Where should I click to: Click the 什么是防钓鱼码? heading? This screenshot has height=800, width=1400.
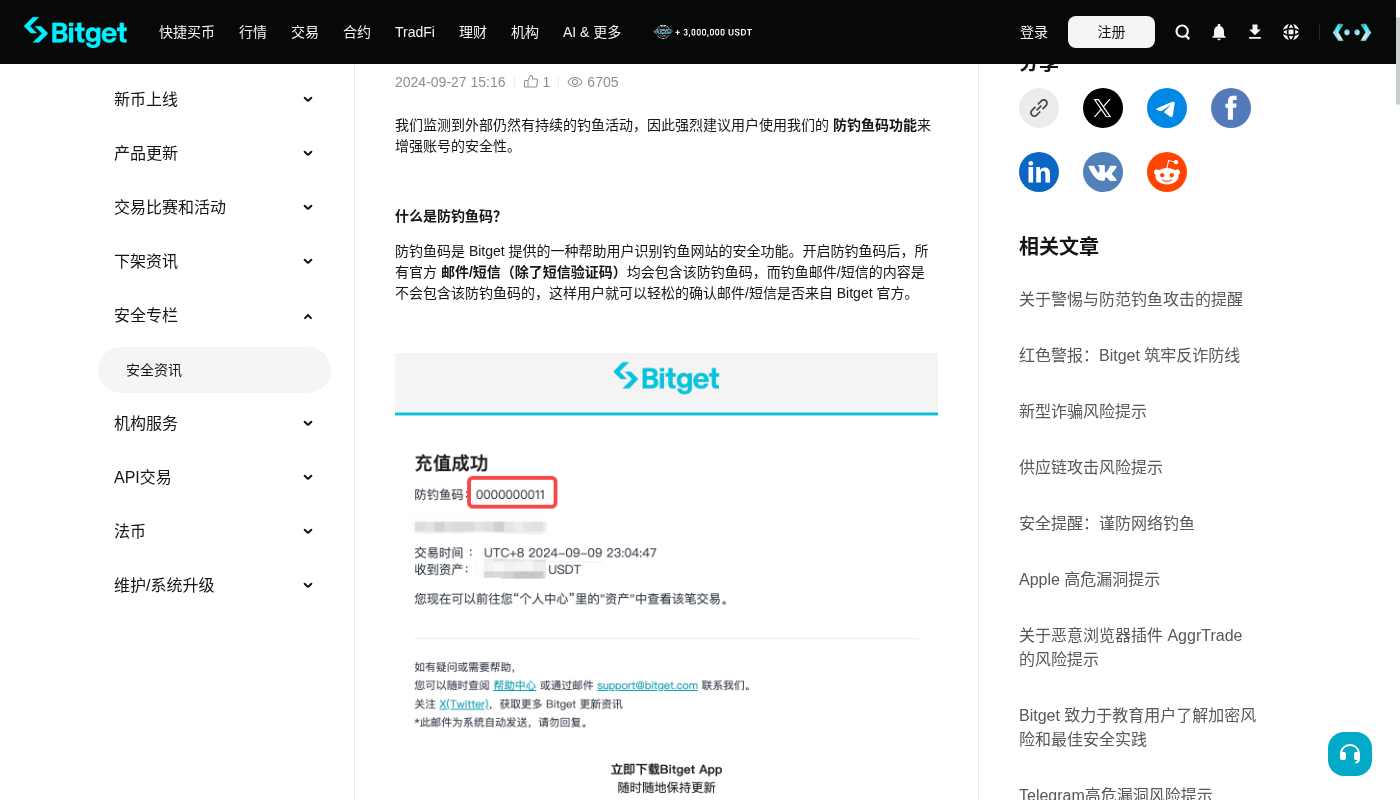(x=448, y=216)
